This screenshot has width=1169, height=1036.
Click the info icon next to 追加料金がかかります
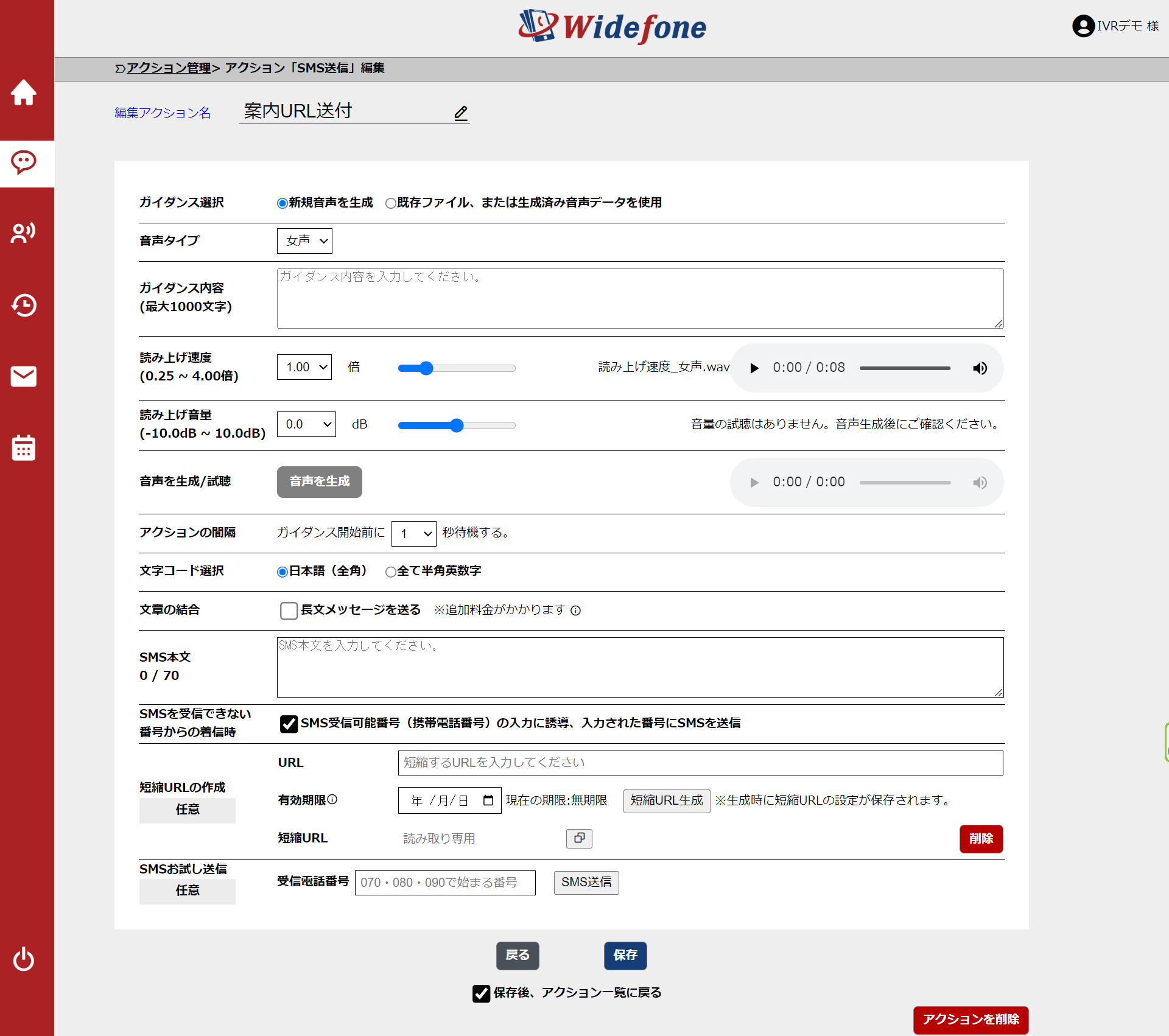tap(575, 611)
